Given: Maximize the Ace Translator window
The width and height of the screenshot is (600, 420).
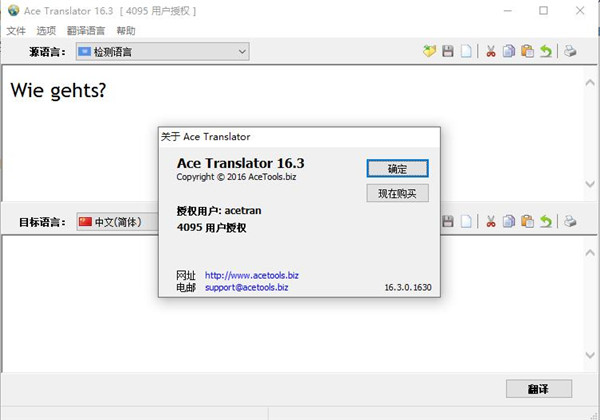Looking at the screenshot, I should (x=543, y=11).
